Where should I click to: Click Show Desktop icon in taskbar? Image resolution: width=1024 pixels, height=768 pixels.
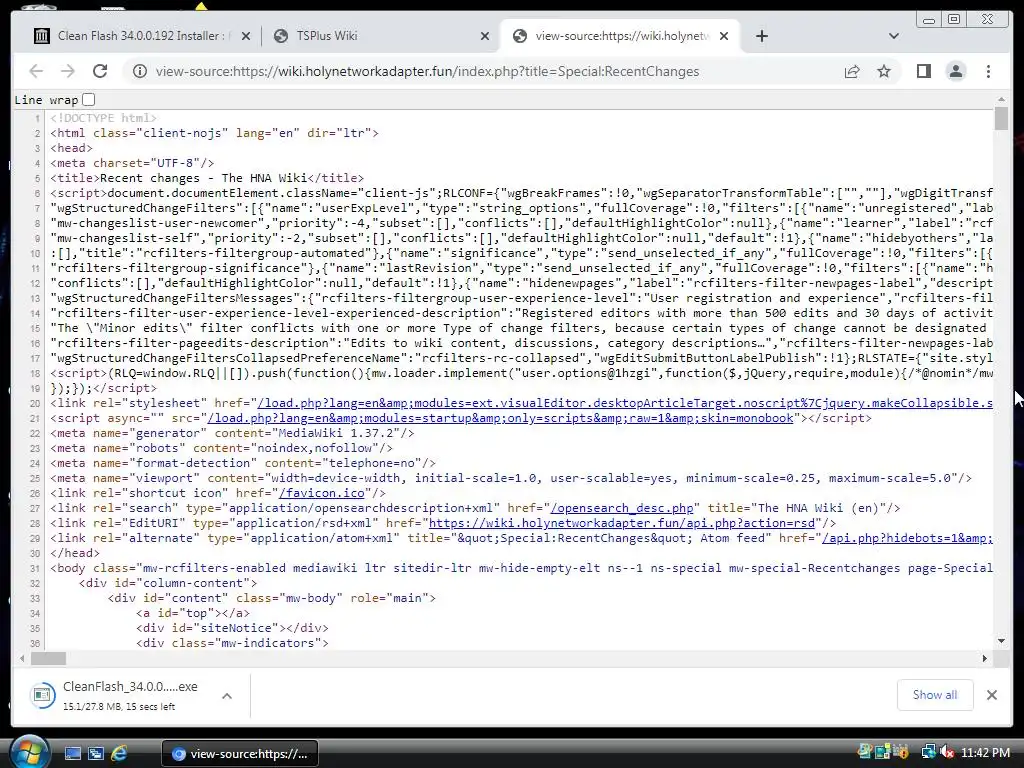pyautogui.click(x=72, y=754)
